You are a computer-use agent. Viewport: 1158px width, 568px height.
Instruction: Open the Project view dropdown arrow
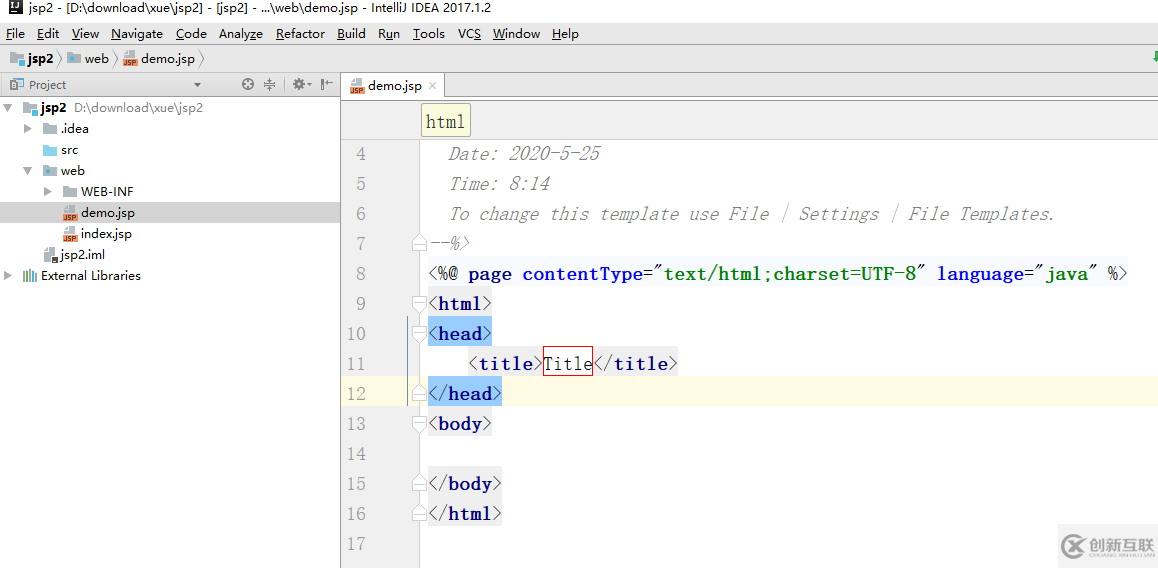[197, 85]
